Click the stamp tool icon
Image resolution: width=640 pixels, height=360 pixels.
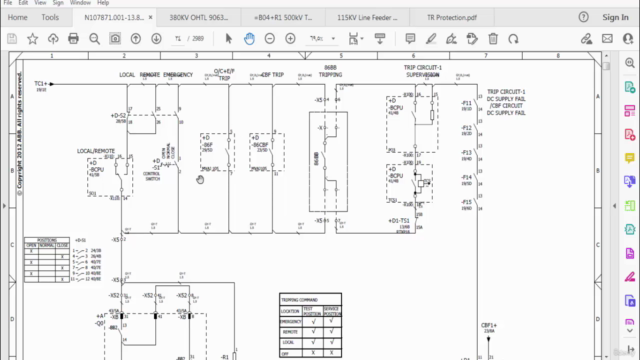pyautogui.click(x=472, y=39)
